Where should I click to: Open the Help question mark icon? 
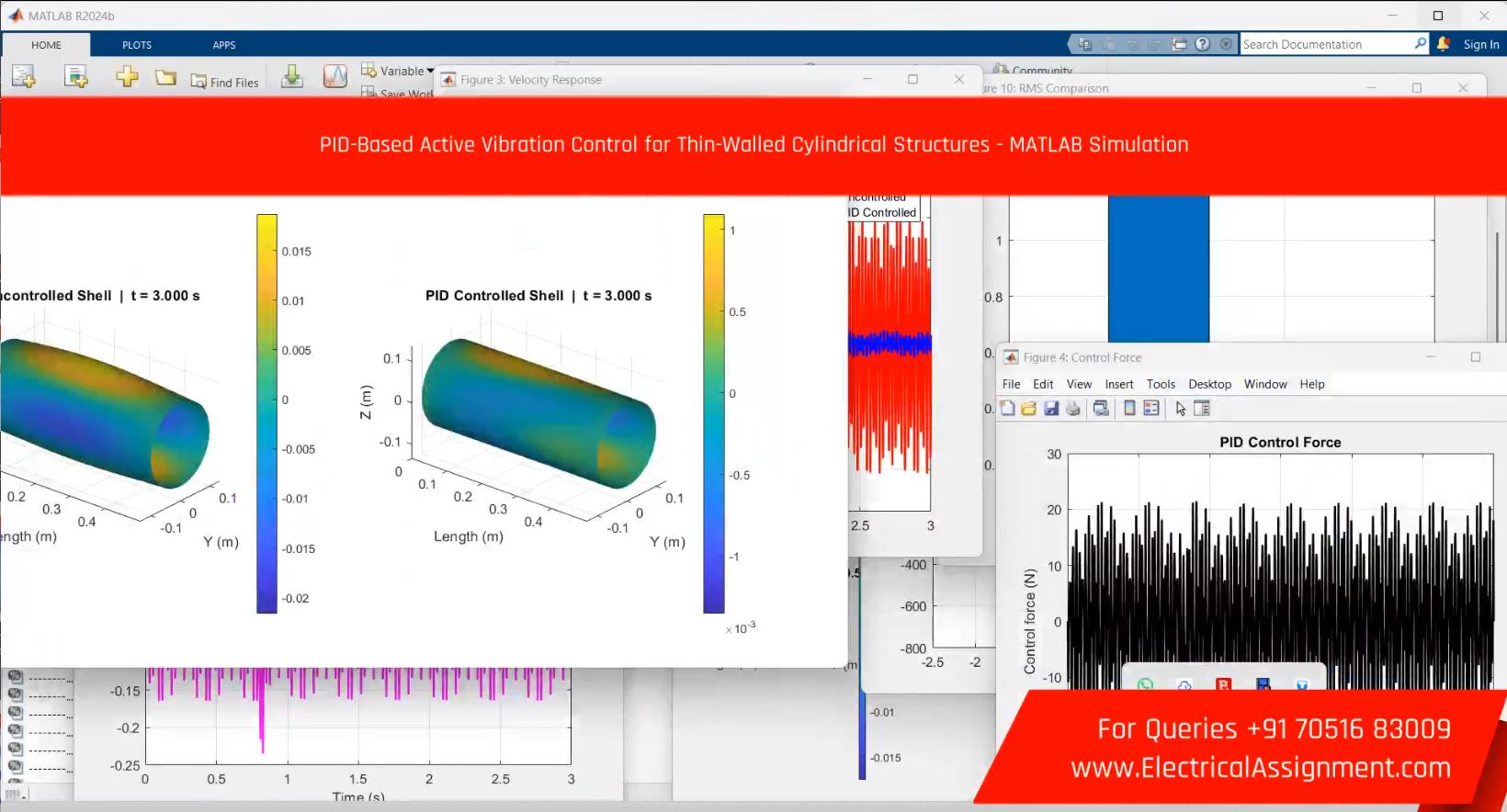pyautogui.click(x=1203, y=44)
